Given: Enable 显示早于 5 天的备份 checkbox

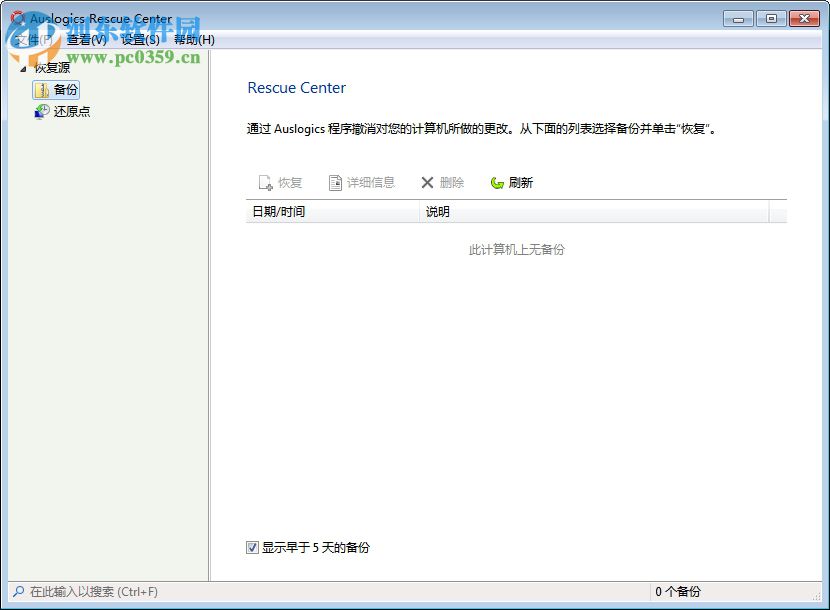Looking at the screenshot, I should click(252, 547).
